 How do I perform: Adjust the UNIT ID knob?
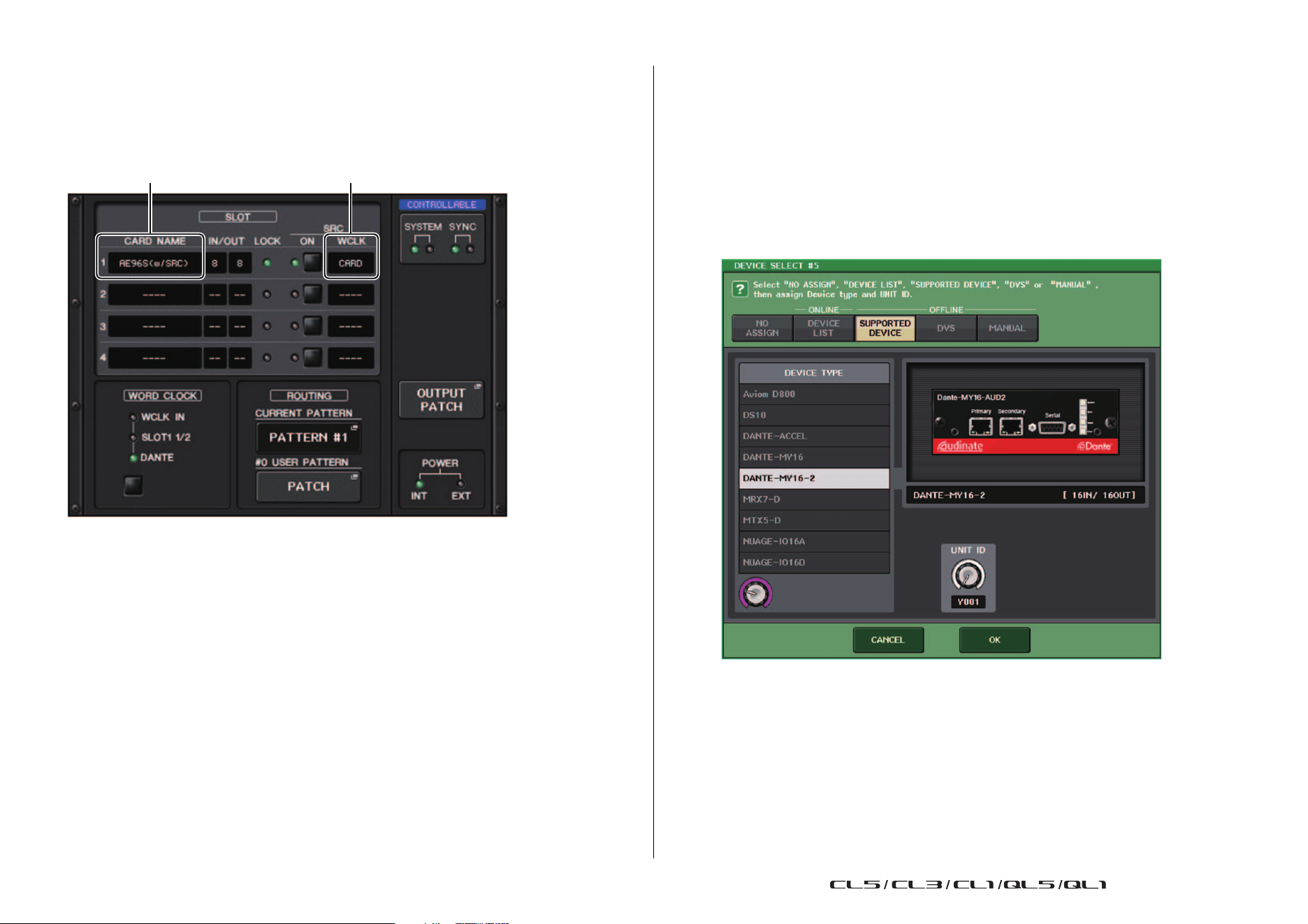(x=968, y=576)
